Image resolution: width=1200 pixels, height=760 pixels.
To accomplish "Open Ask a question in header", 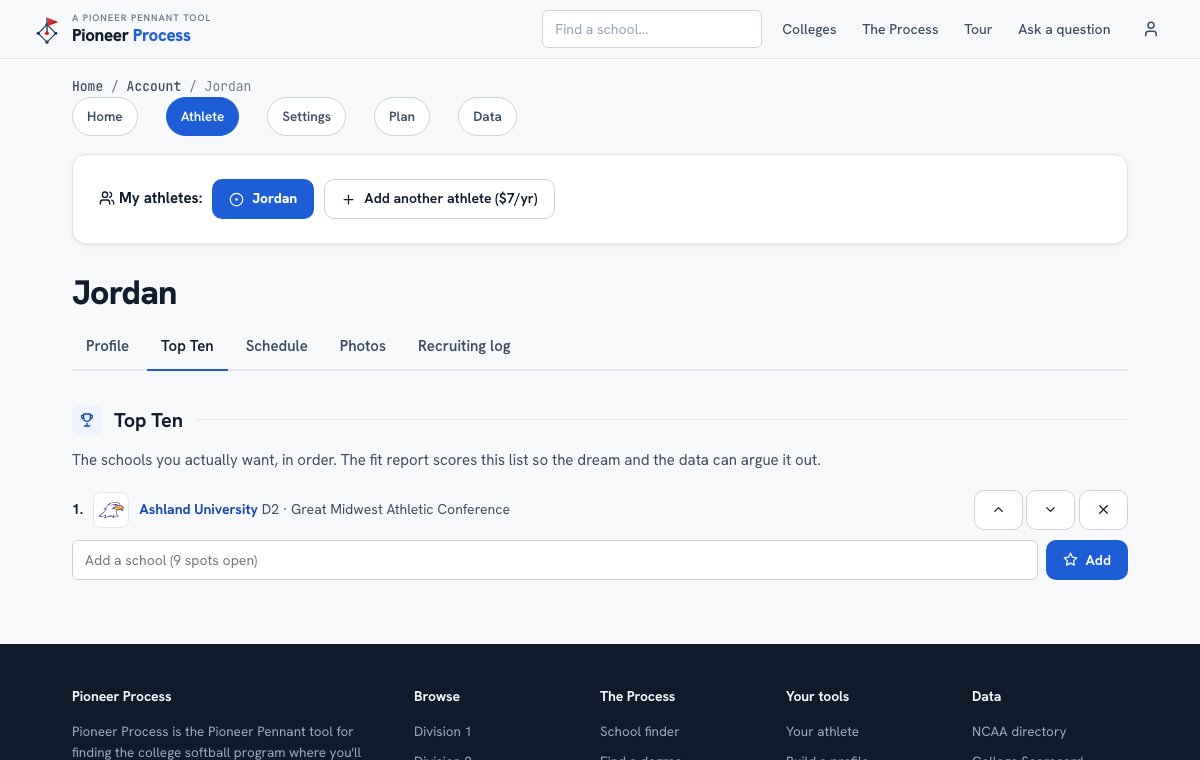I will (1064, 29).
